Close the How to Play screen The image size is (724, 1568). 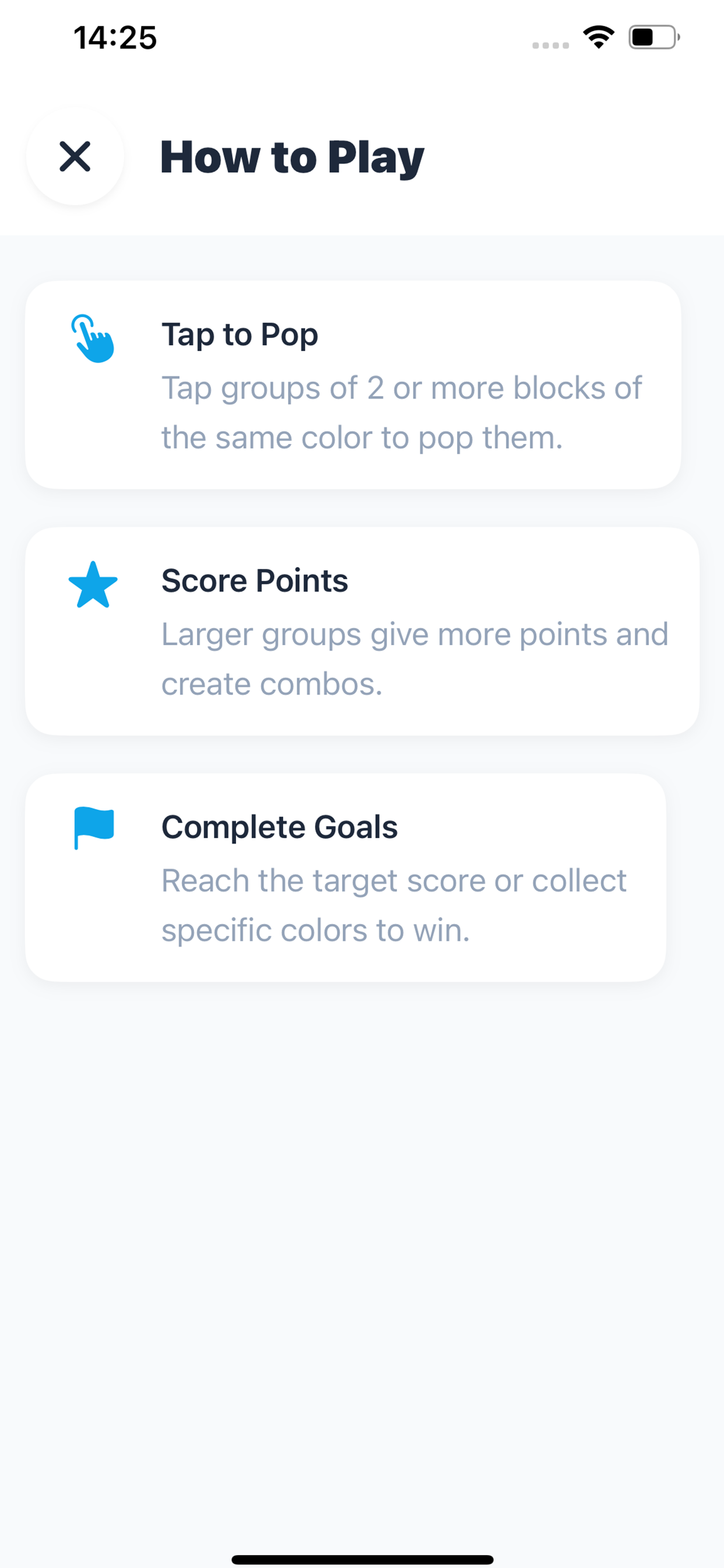pyautogui.click(x=75, y=156)
